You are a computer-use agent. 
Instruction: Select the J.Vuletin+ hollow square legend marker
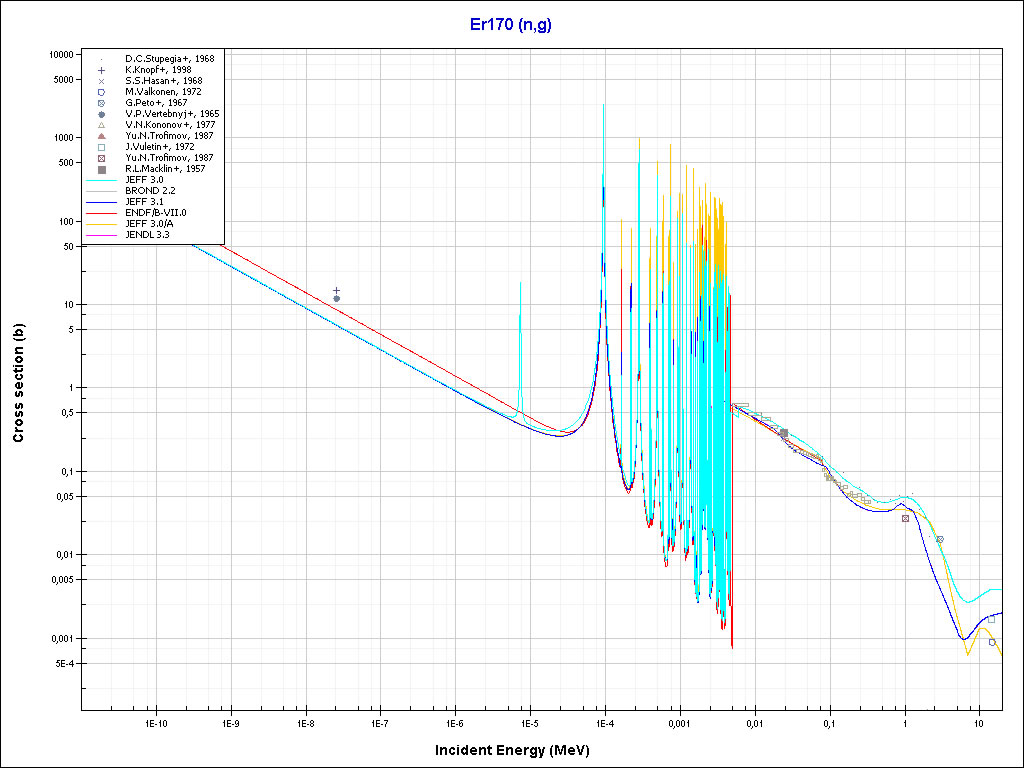coord(102,147)
